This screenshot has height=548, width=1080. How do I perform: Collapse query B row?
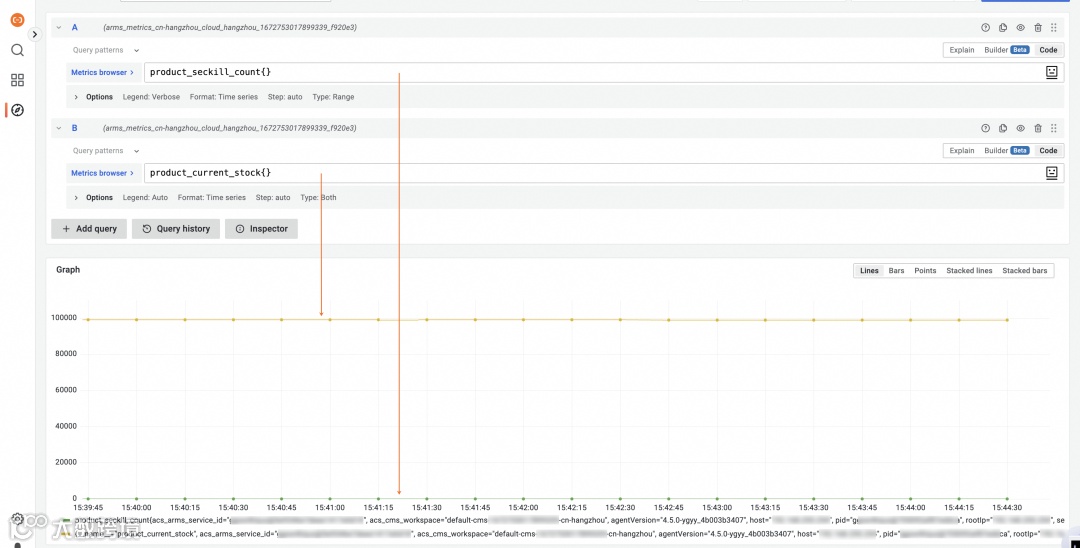pos(59,128)
